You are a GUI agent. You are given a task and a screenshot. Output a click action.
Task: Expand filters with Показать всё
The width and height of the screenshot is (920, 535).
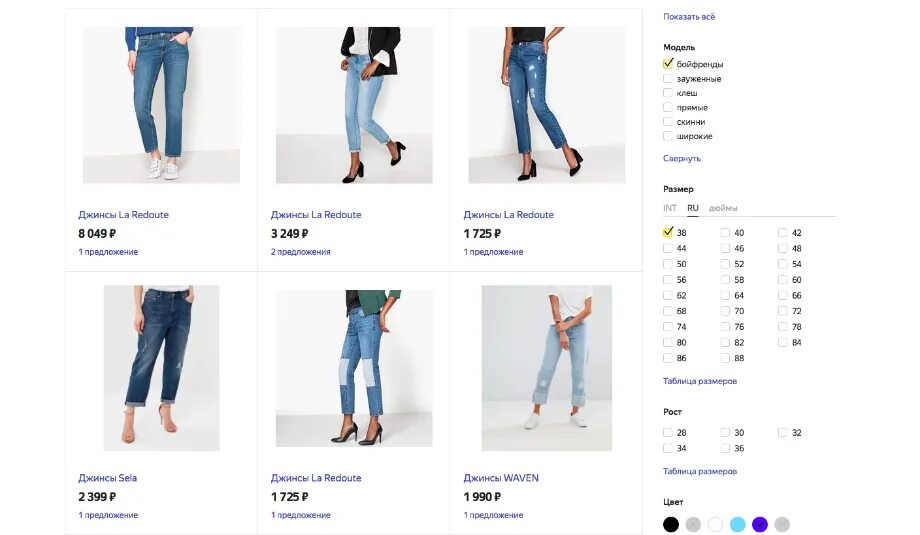(689, 17)
